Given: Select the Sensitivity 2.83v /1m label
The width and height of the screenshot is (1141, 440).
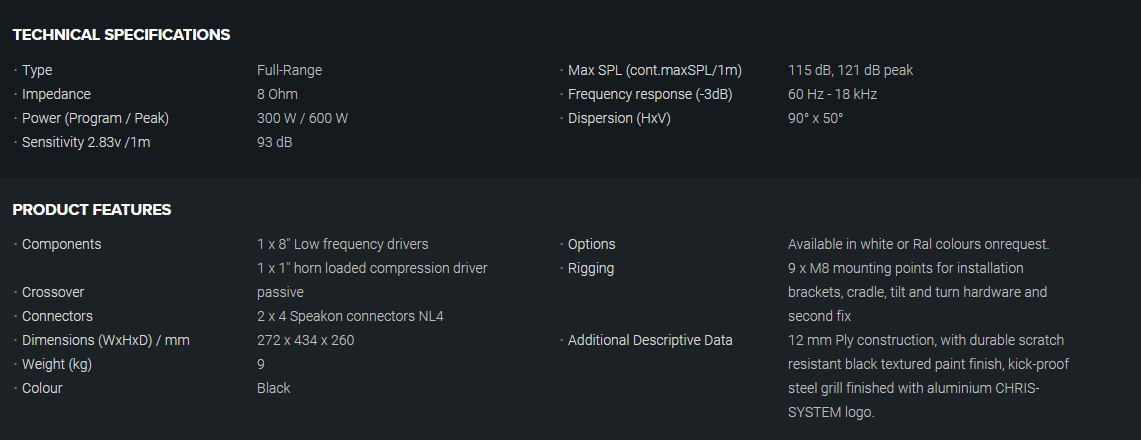Looking at the screenshot, I should click(86, 142).
